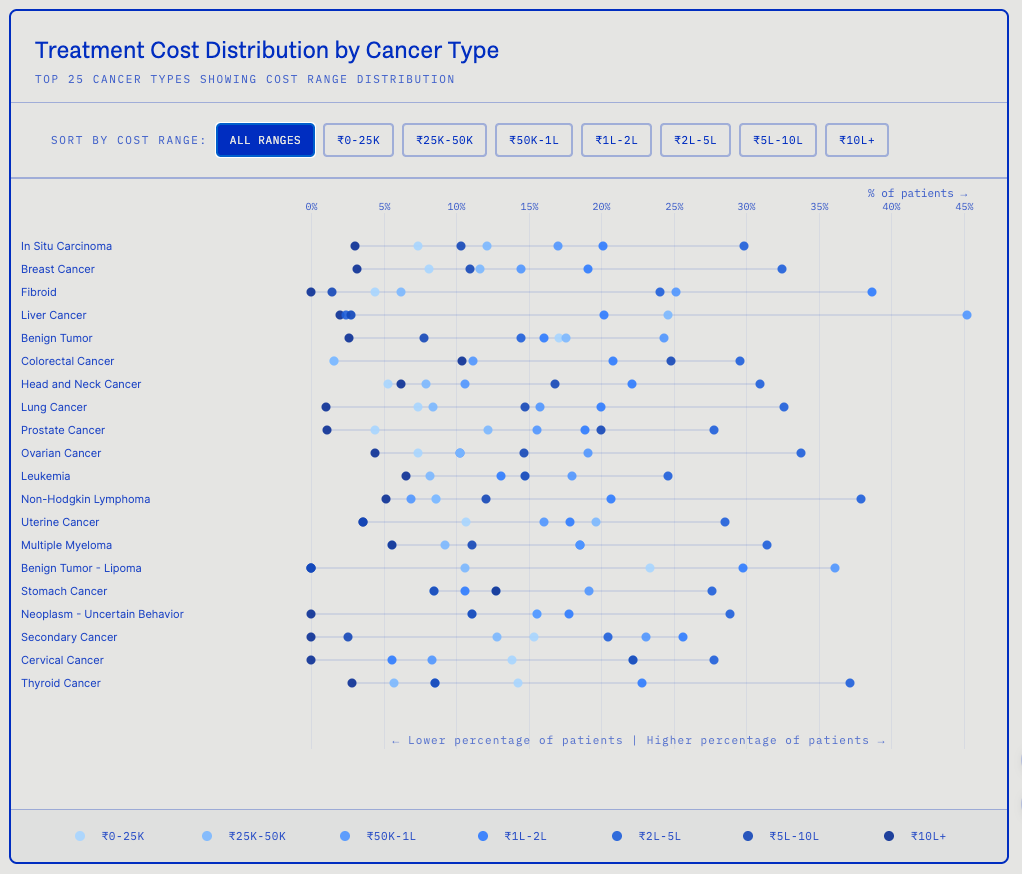Image resolution: width=1022 pixels, height=874 pixels.
Task: Click the Fibroid row label
Action: click(x=39, y=292)
